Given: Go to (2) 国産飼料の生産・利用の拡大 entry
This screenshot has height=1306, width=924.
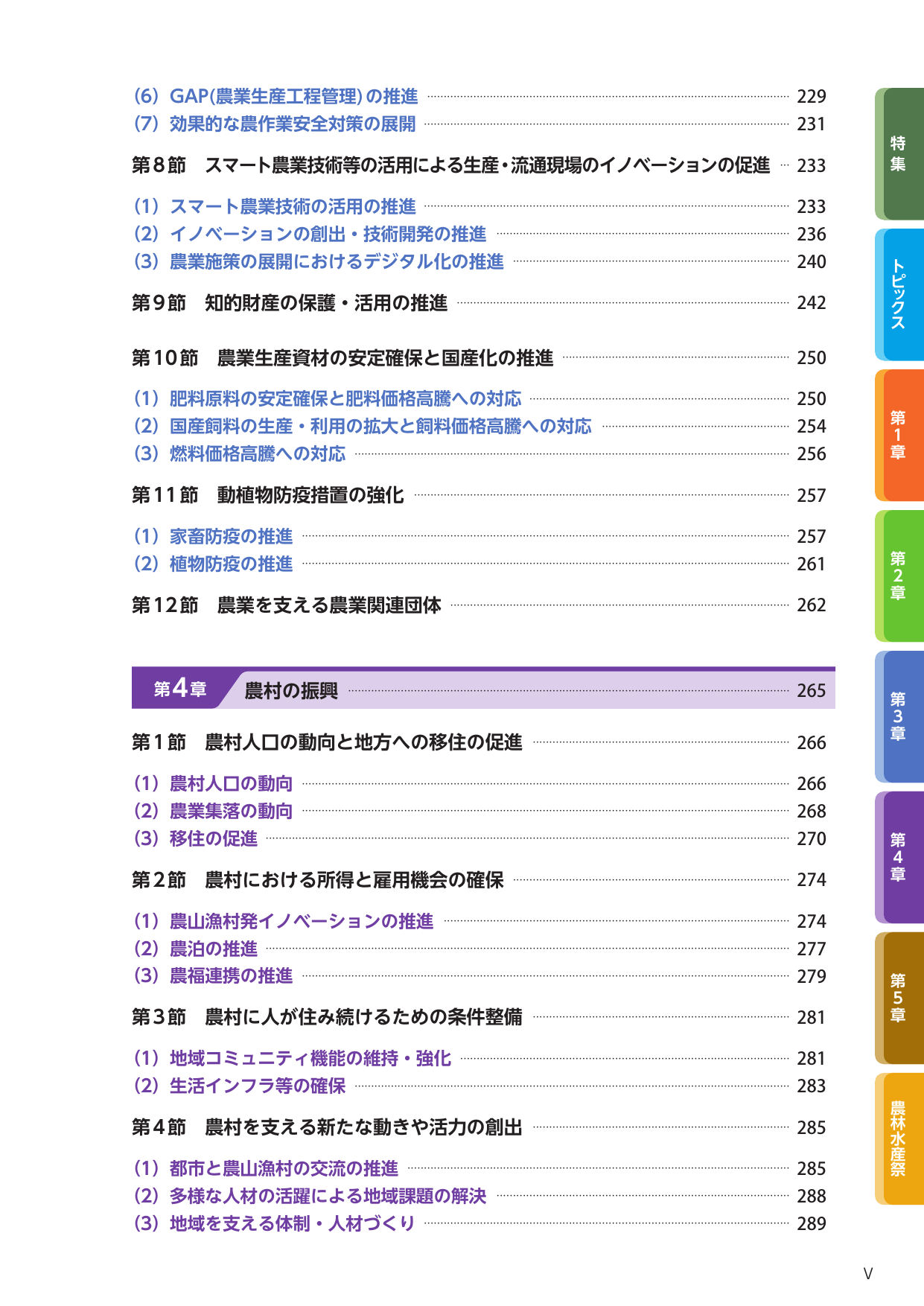Looking at the screenshot, I should 363,426.
